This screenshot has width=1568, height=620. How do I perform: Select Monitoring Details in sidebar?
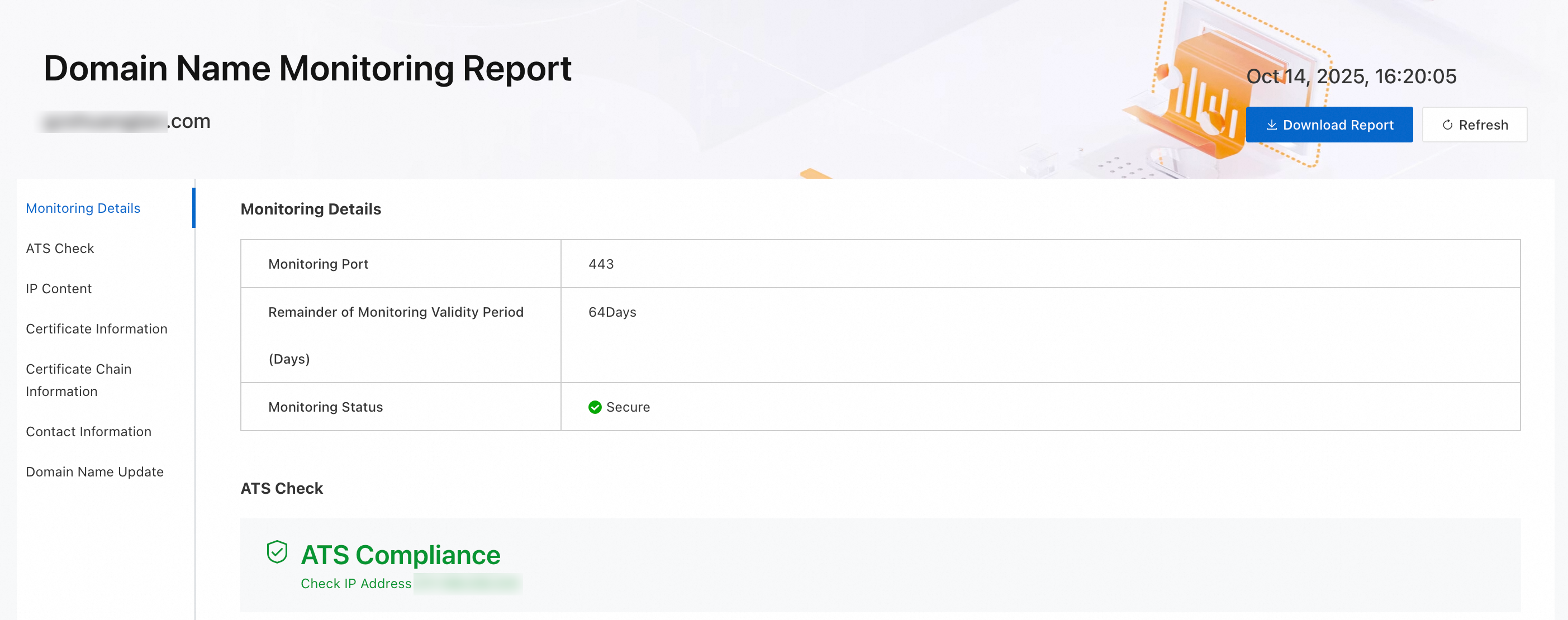pyautogui.click(x=83, y=208)
